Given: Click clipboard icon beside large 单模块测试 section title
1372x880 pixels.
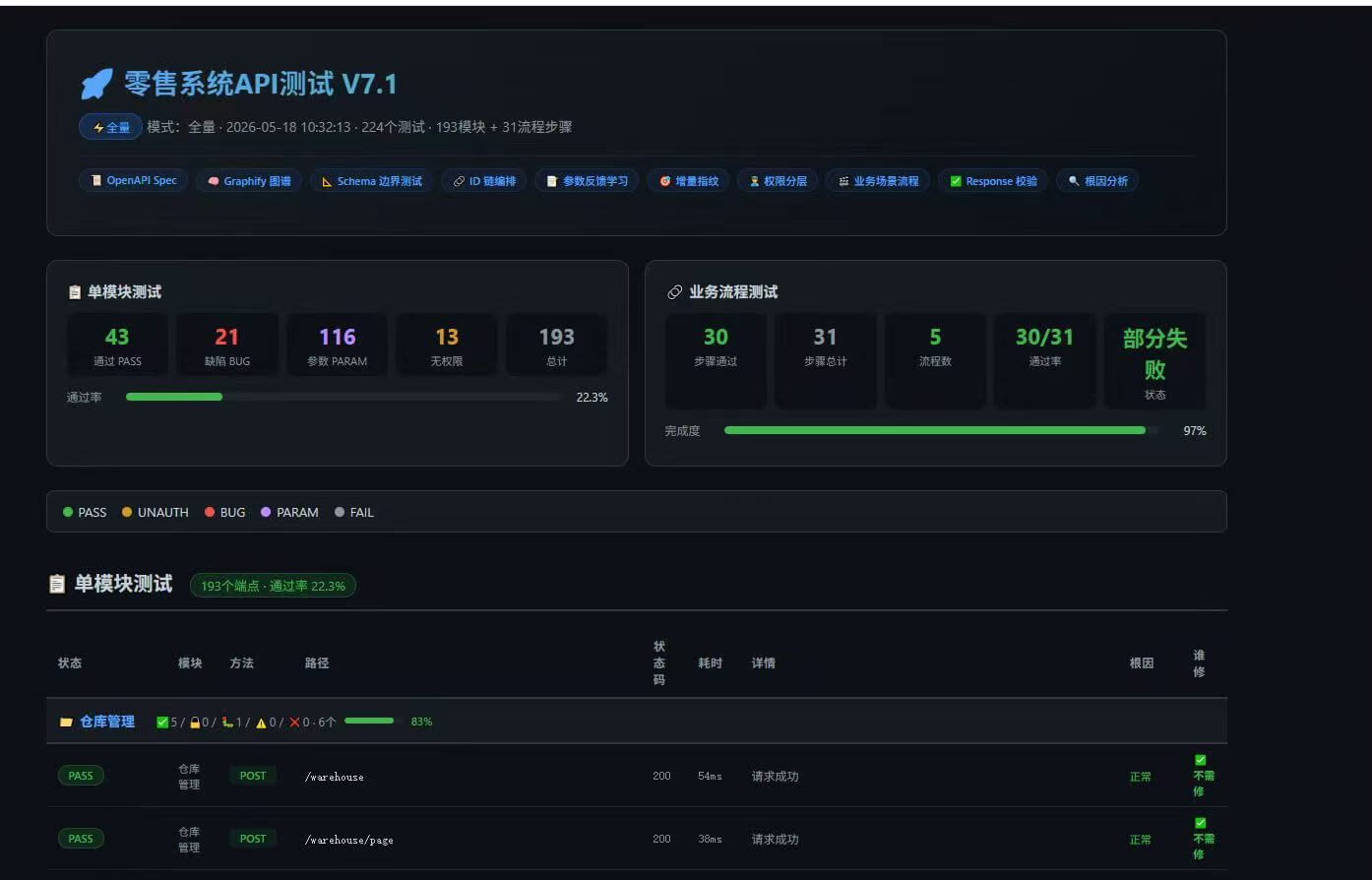Looking at the screenshot, I should point(57,584).
